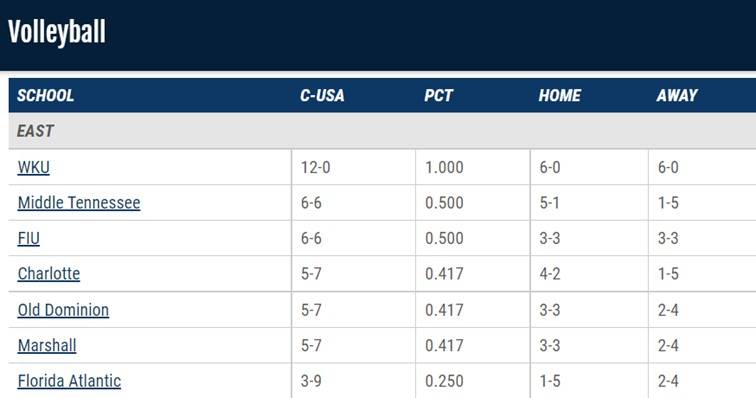The width and height of the screenshot is (756, 398).
Task: Click the HOME column header
Action: click(x=559, y=96)
